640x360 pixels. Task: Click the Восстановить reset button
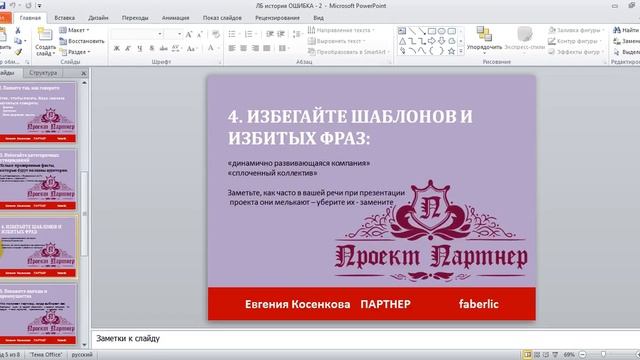[x=82, y=41]
